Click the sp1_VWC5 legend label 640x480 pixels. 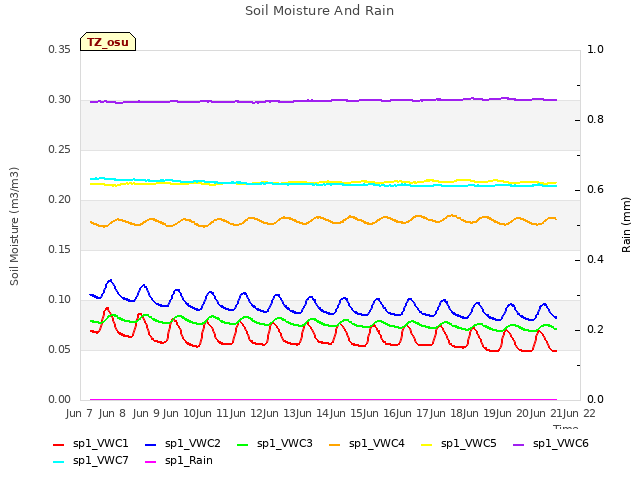(x=469, y=443)
